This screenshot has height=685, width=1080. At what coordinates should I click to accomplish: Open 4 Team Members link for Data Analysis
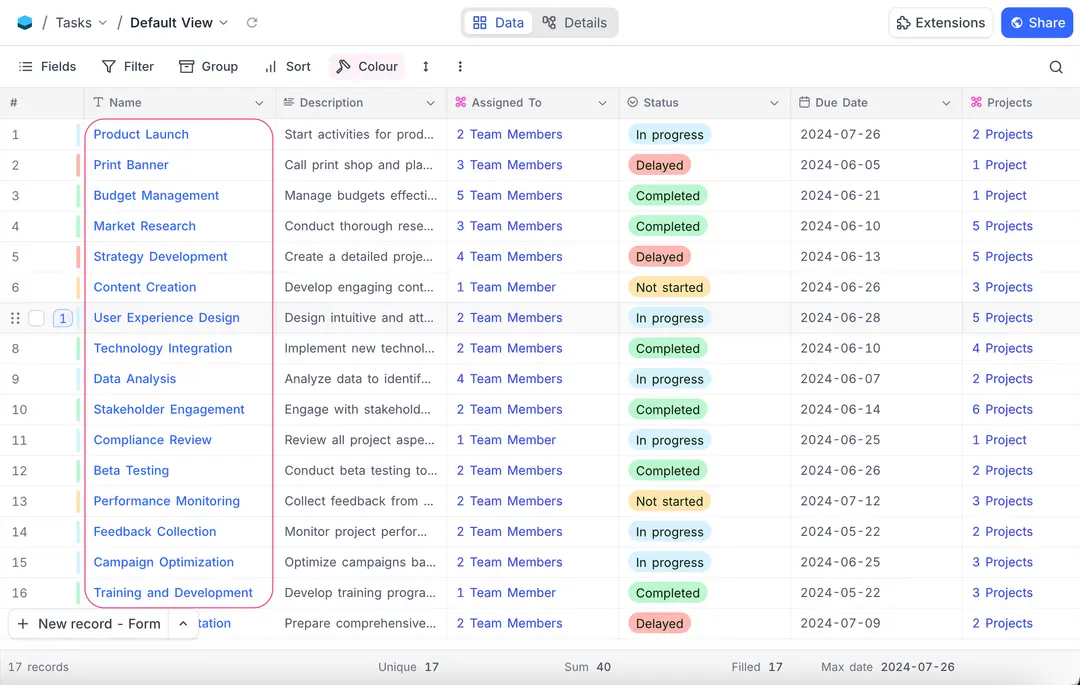pos(510,379)
